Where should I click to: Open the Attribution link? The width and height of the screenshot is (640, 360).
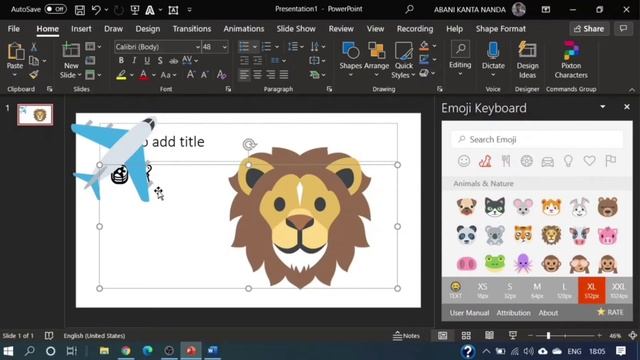pyautogui.click(x=513, y=313)
